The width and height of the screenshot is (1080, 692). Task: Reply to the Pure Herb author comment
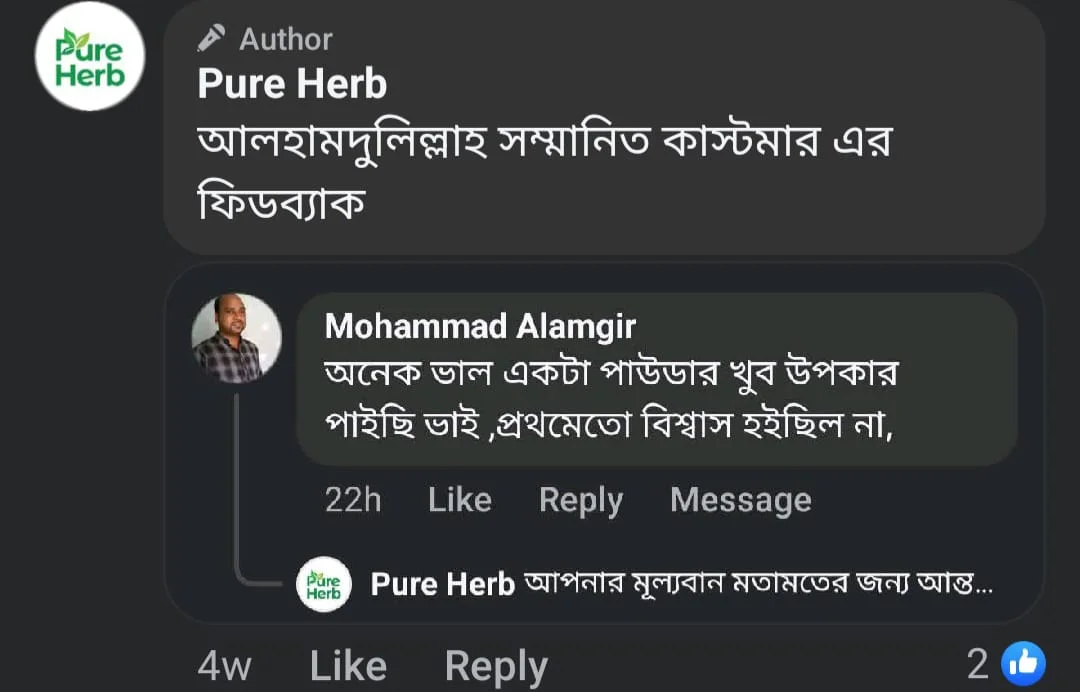pyautogui.click(x=496, y=666)
